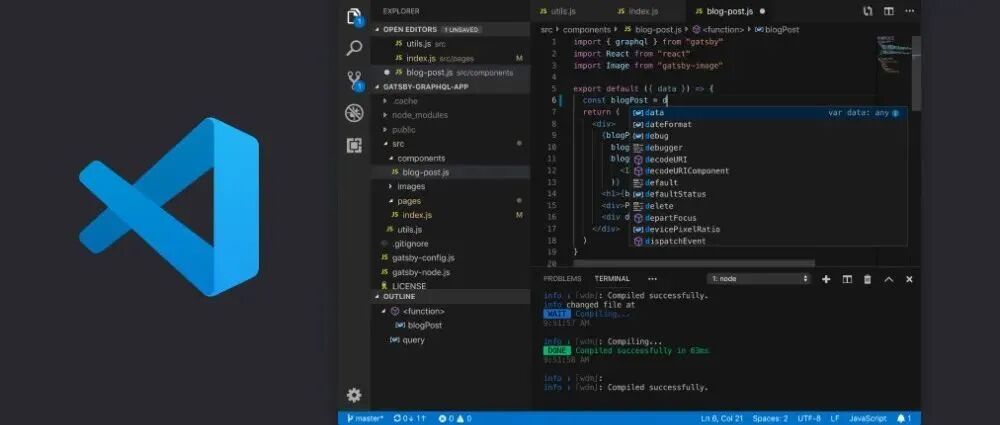Open index.js under the pages folder

click(450, 215)
